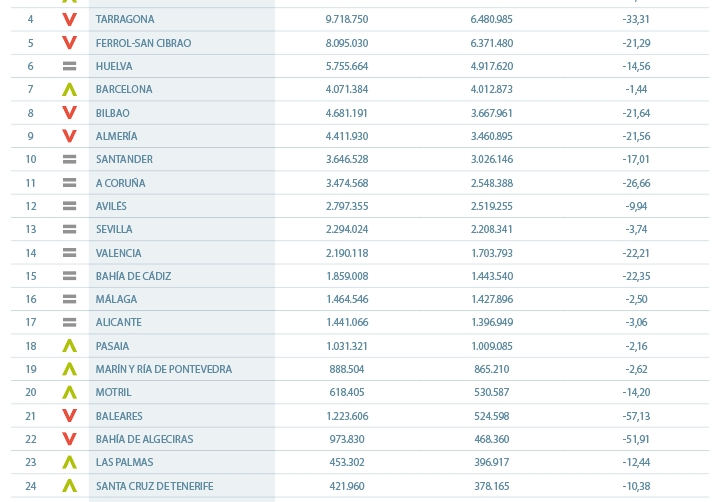This screenshot has width=722, height=502.
Task: Click the green up arrow beside BARCELONA
Action: tap(70, 89)
